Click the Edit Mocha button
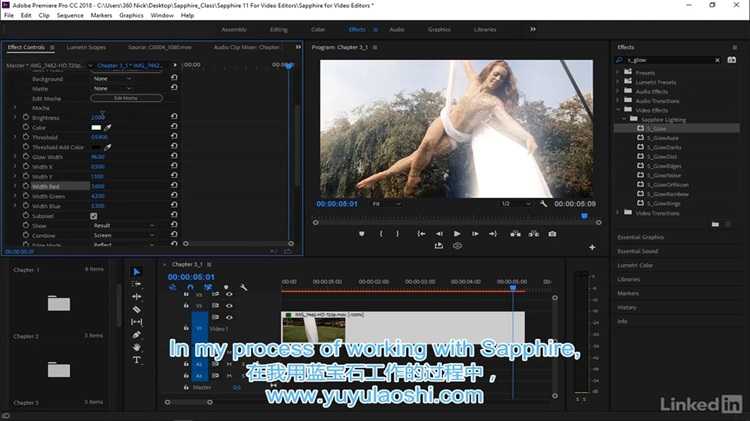Image resolution: width=750 pixels, height=421 pixels. click(x=126, y=98)
